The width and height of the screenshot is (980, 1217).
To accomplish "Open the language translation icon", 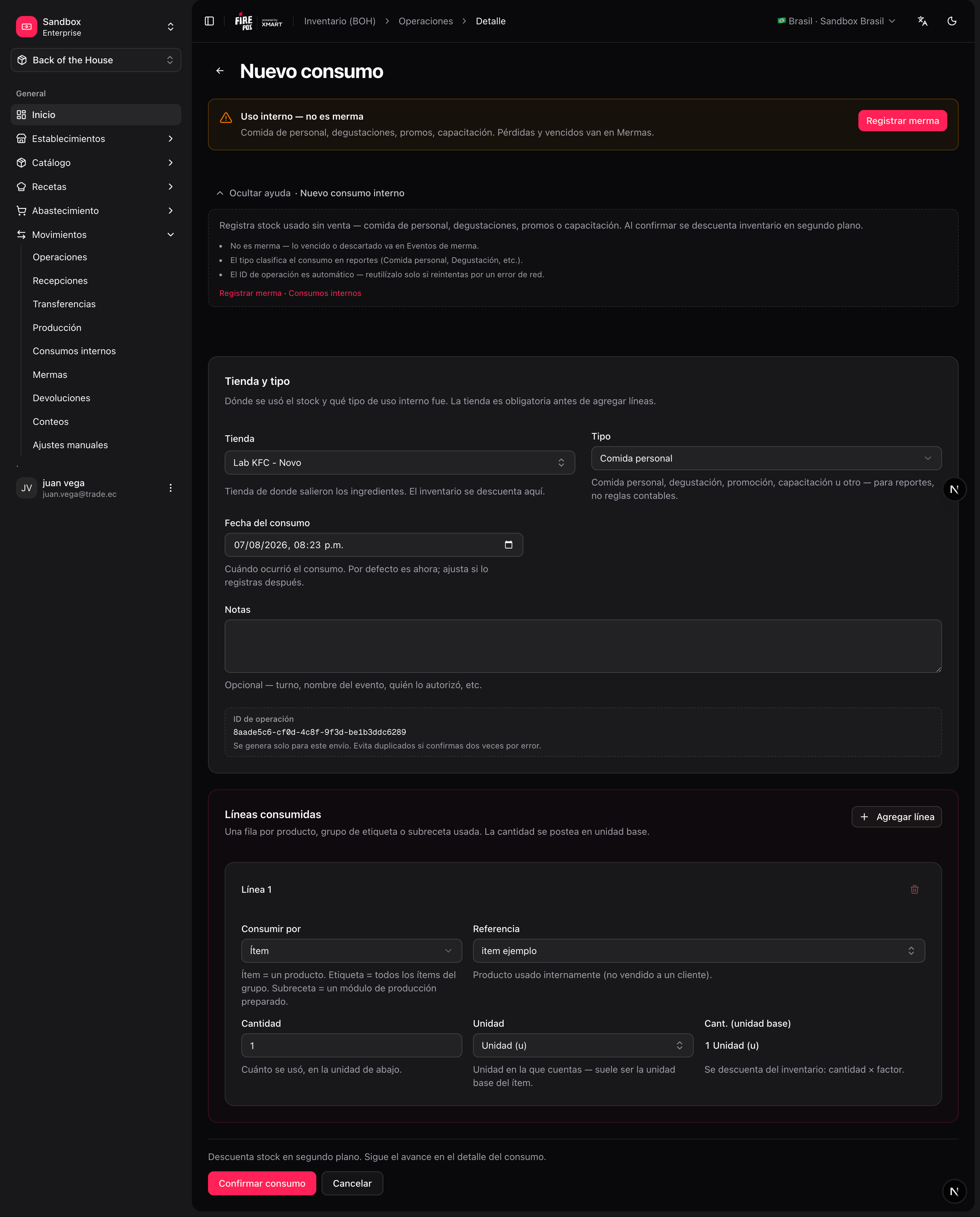I will coord(922,21).
